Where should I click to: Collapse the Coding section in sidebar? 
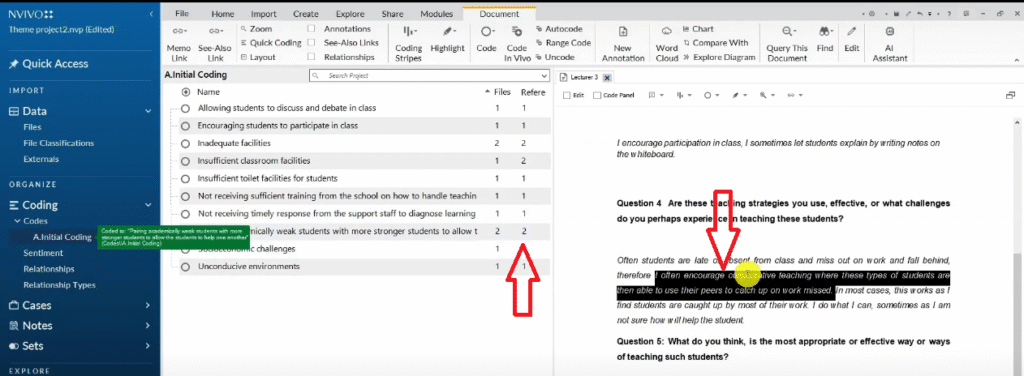pyautogui.click(x=148, y=205)
